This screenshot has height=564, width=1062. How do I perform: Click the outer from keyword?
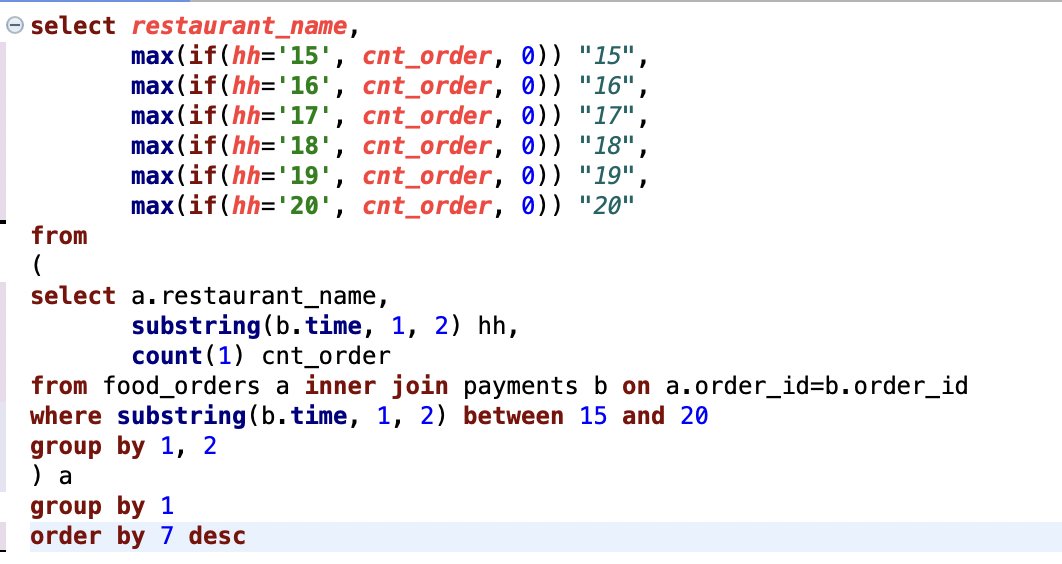pos(59,236)
